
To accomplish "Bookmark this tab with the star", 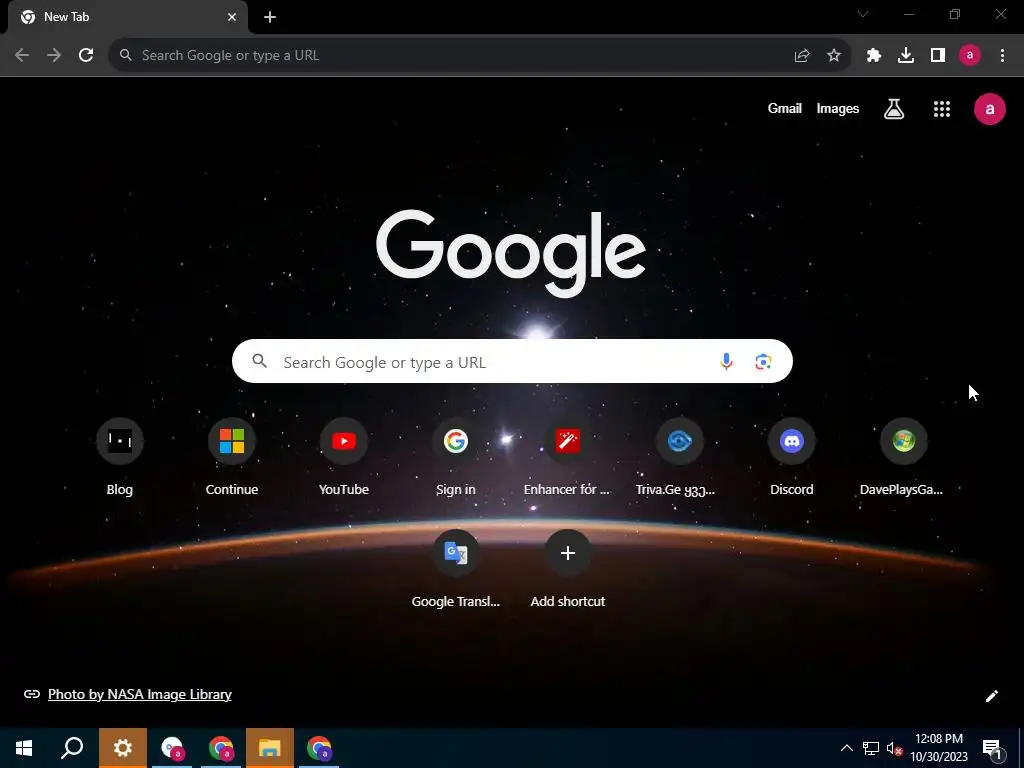I will coord(834,56).
